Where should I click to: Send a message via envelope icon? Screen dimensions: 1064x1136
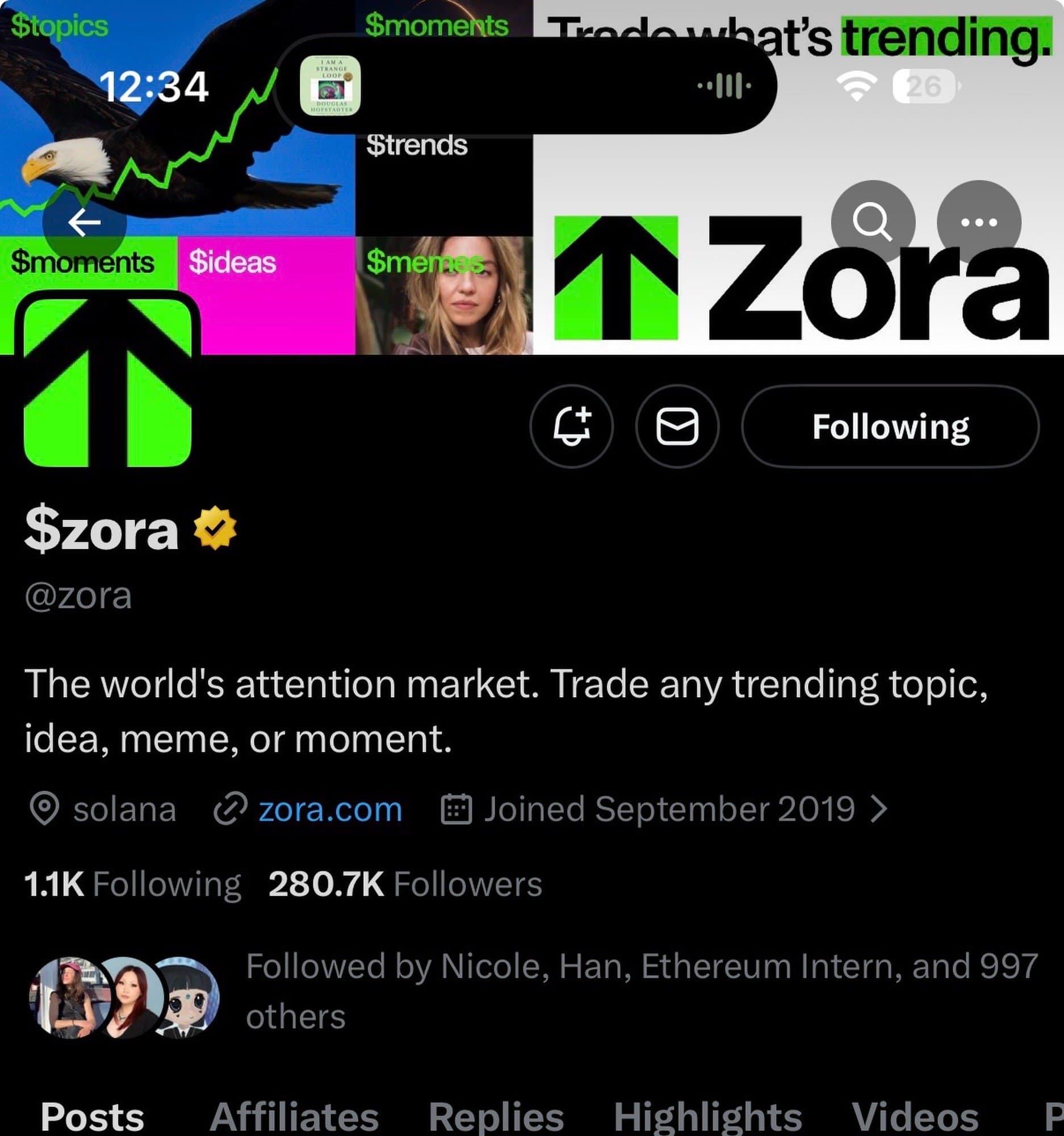pyautogui.click(x=677, y=427)
